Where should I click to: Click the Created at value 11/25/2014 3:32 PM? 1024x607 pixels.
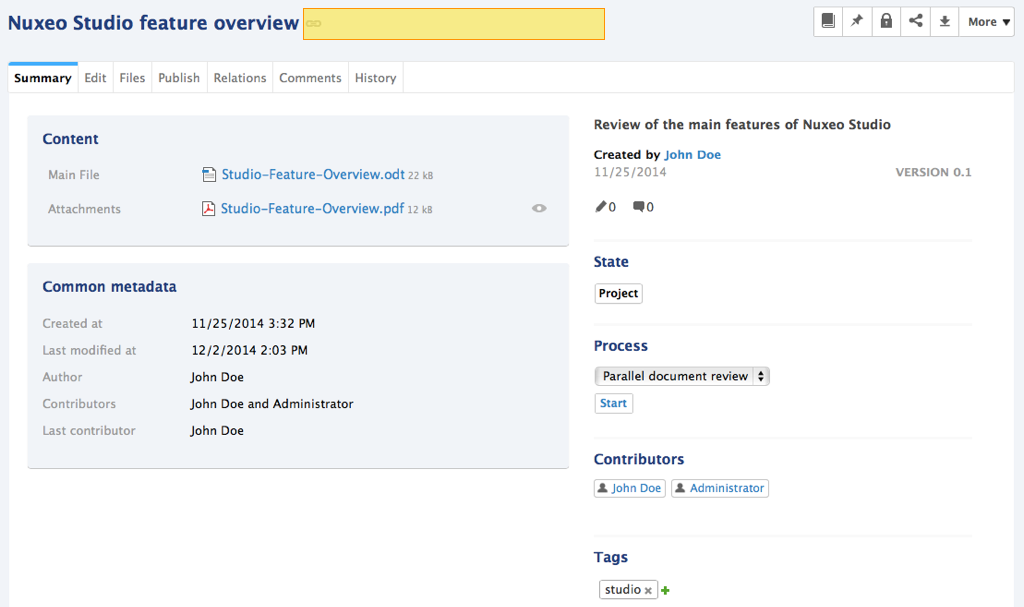pyautogui.click(x=253, y=323)
